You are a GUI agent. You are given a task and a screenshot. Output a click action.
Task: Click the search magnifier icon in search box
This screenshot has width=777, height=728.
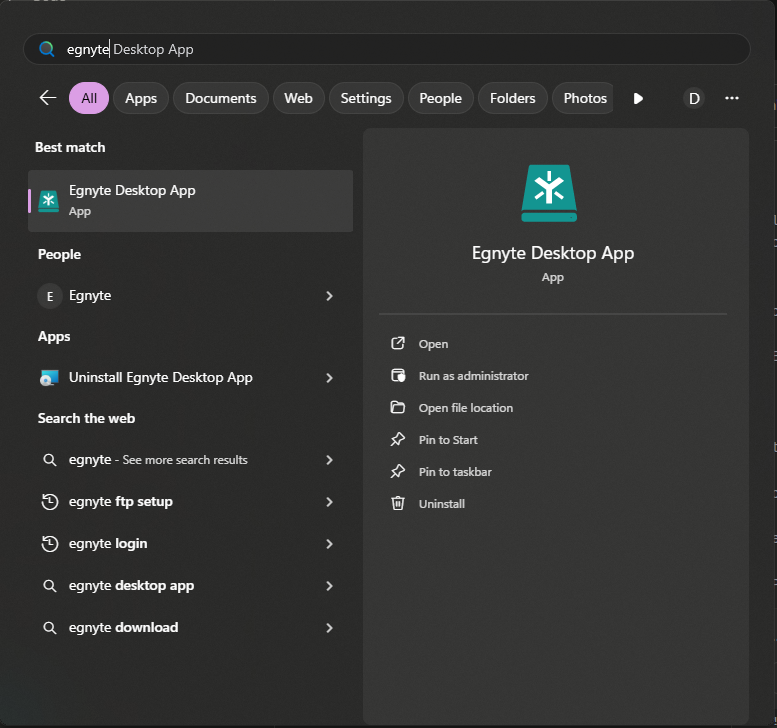click(x=47, y=49)
